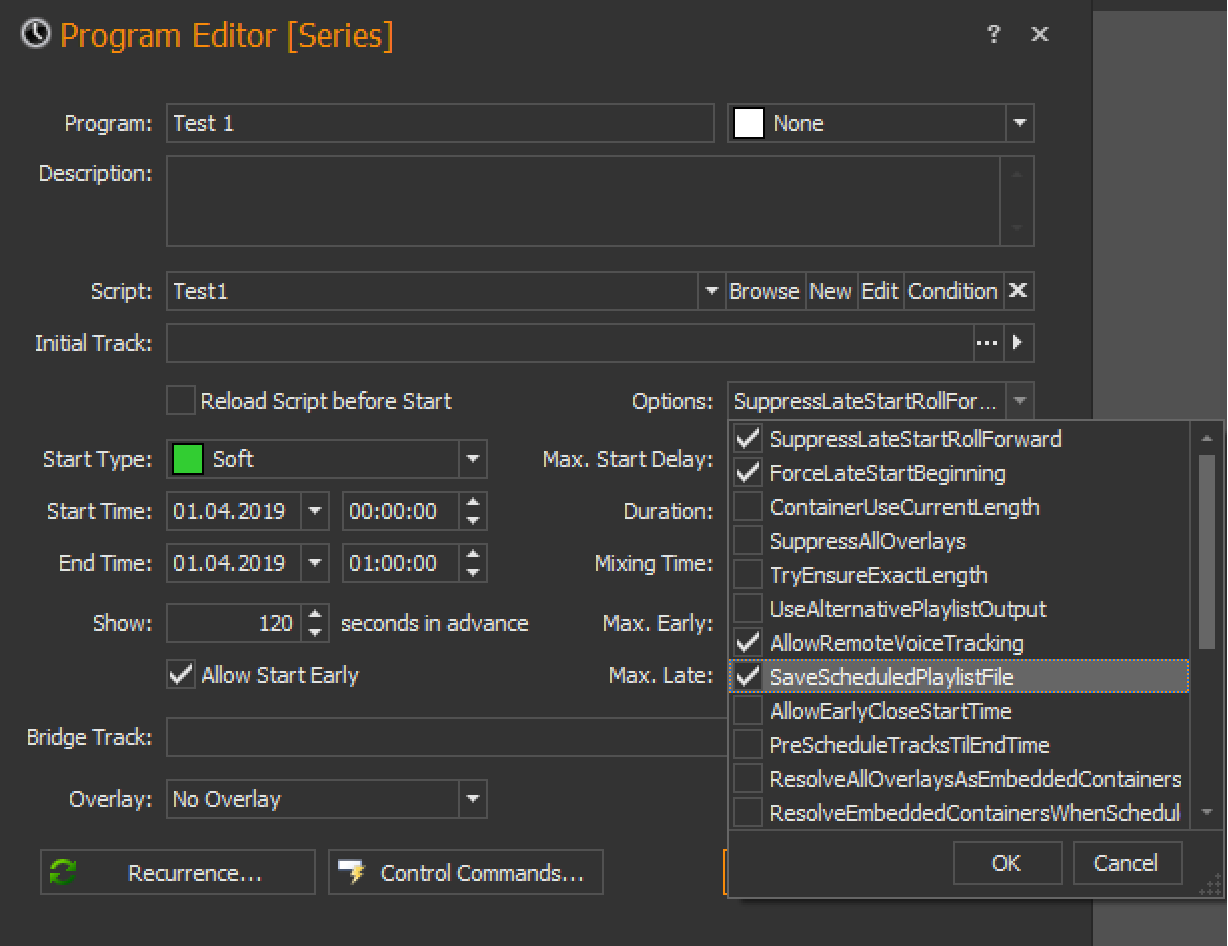Increase the Start Time spinner value

click(474, 503)
